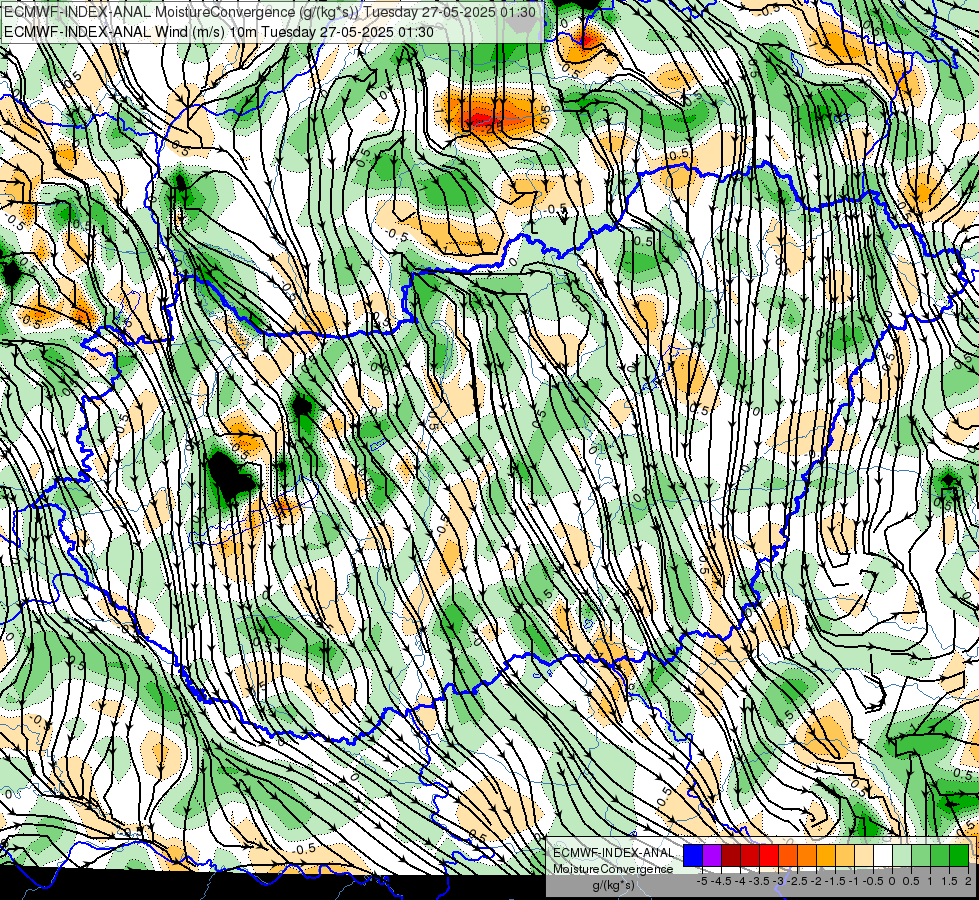Select the dark red swatch between -4.5 and -4
Screen dimensions: 979x900
[731, 856]
